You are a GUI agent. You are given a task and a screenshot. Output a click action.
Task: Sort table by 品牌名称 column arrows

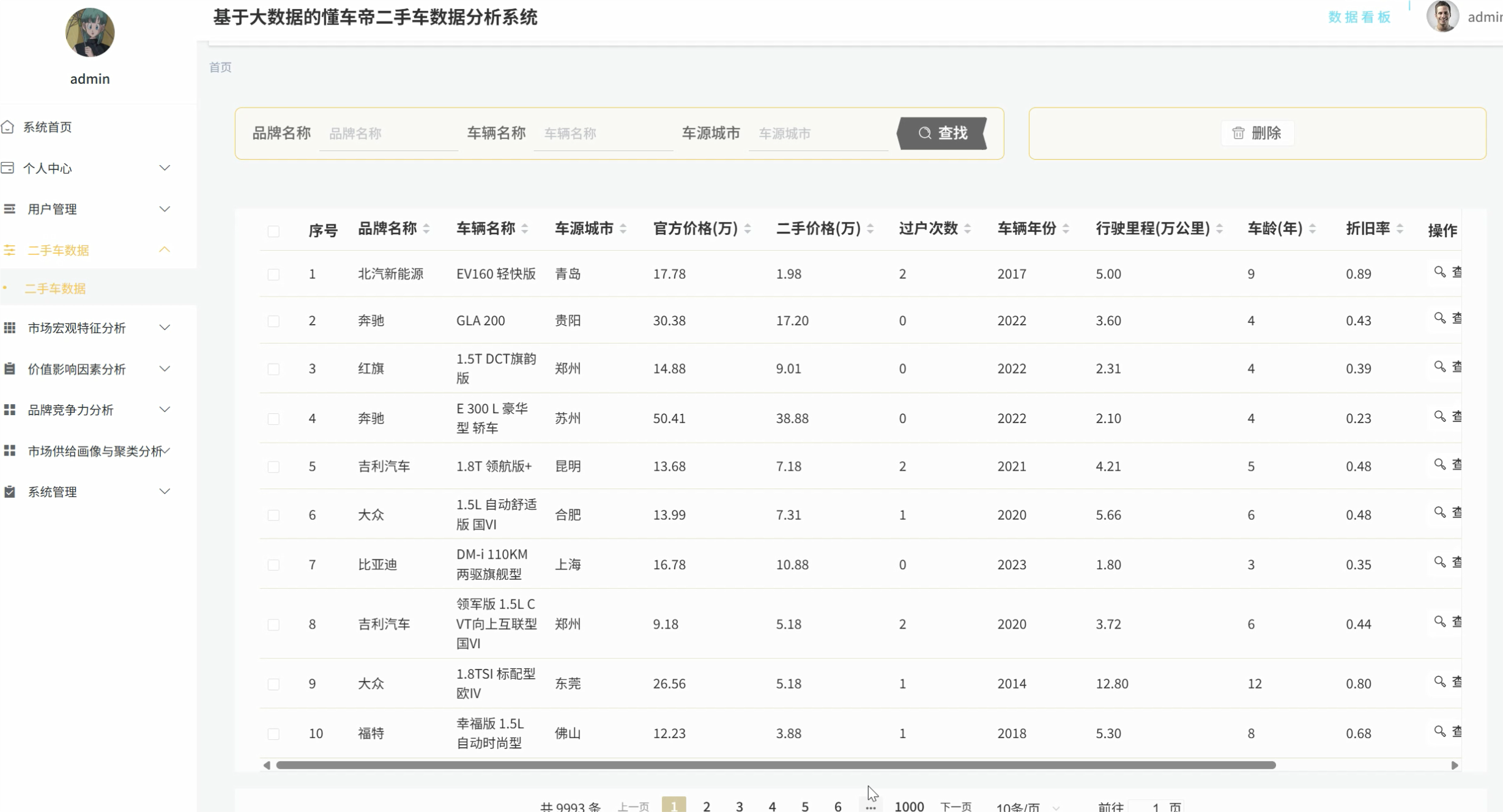(426, 229)
